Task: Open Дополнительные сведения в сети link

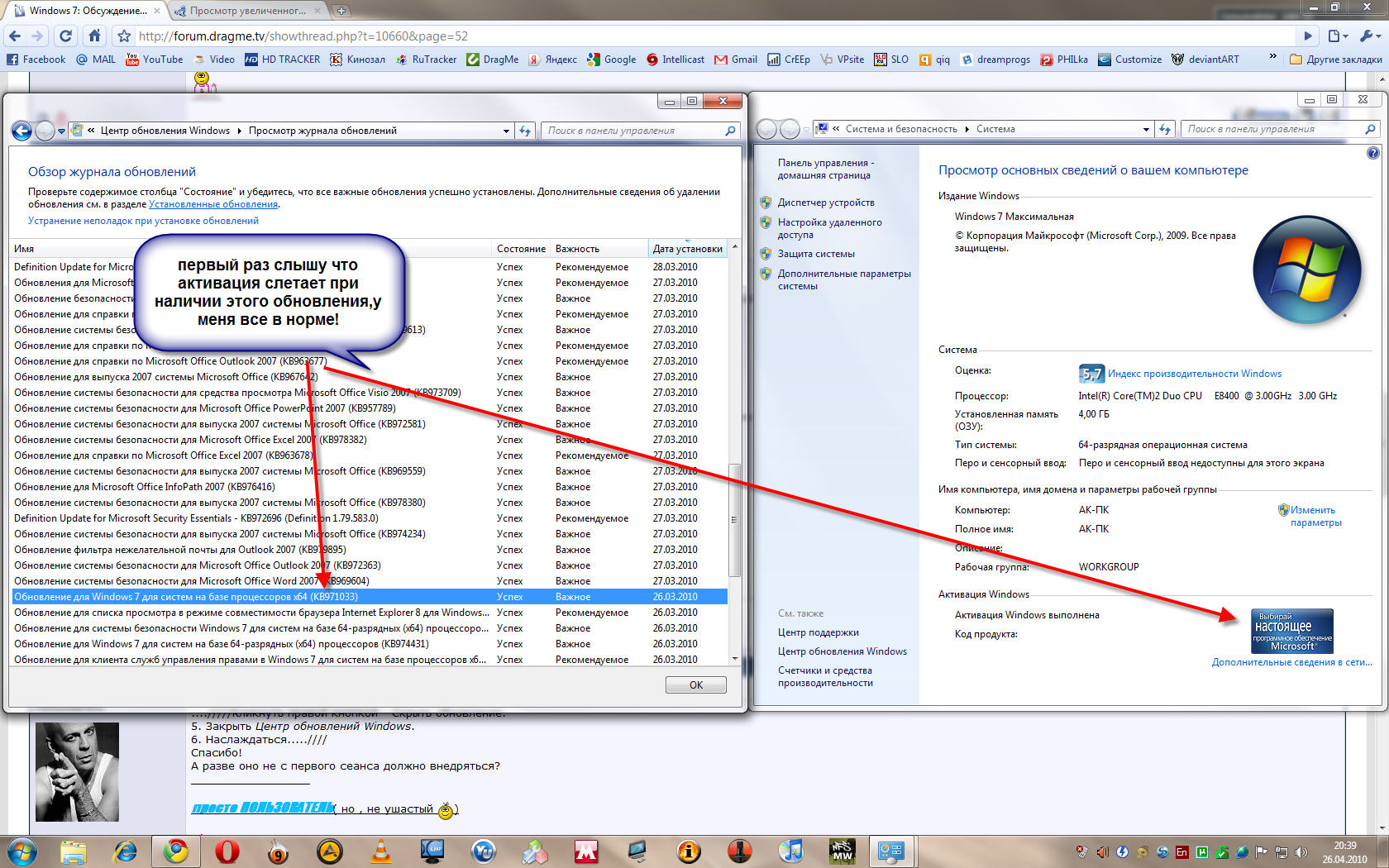Action: (x=1291, y=662)
